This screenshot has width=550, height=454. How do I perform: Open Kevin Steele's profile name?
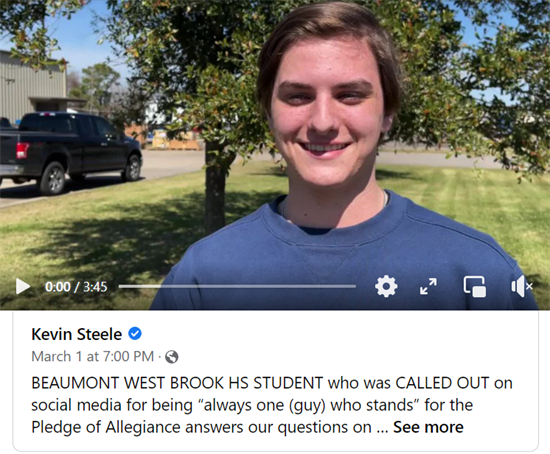pyautogui.click(x=76, y=334)
